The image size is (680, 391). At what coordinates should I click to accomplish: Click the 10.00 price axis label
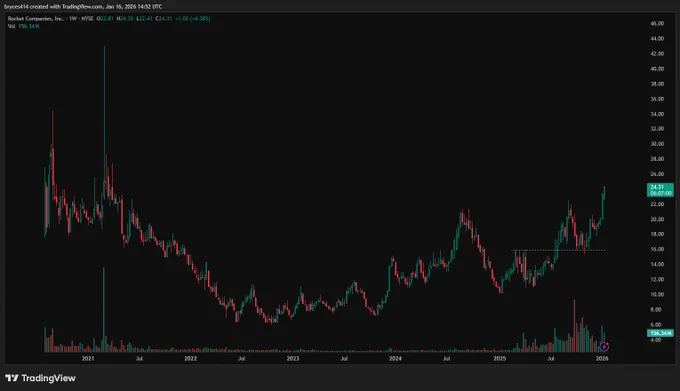(657, 294)
